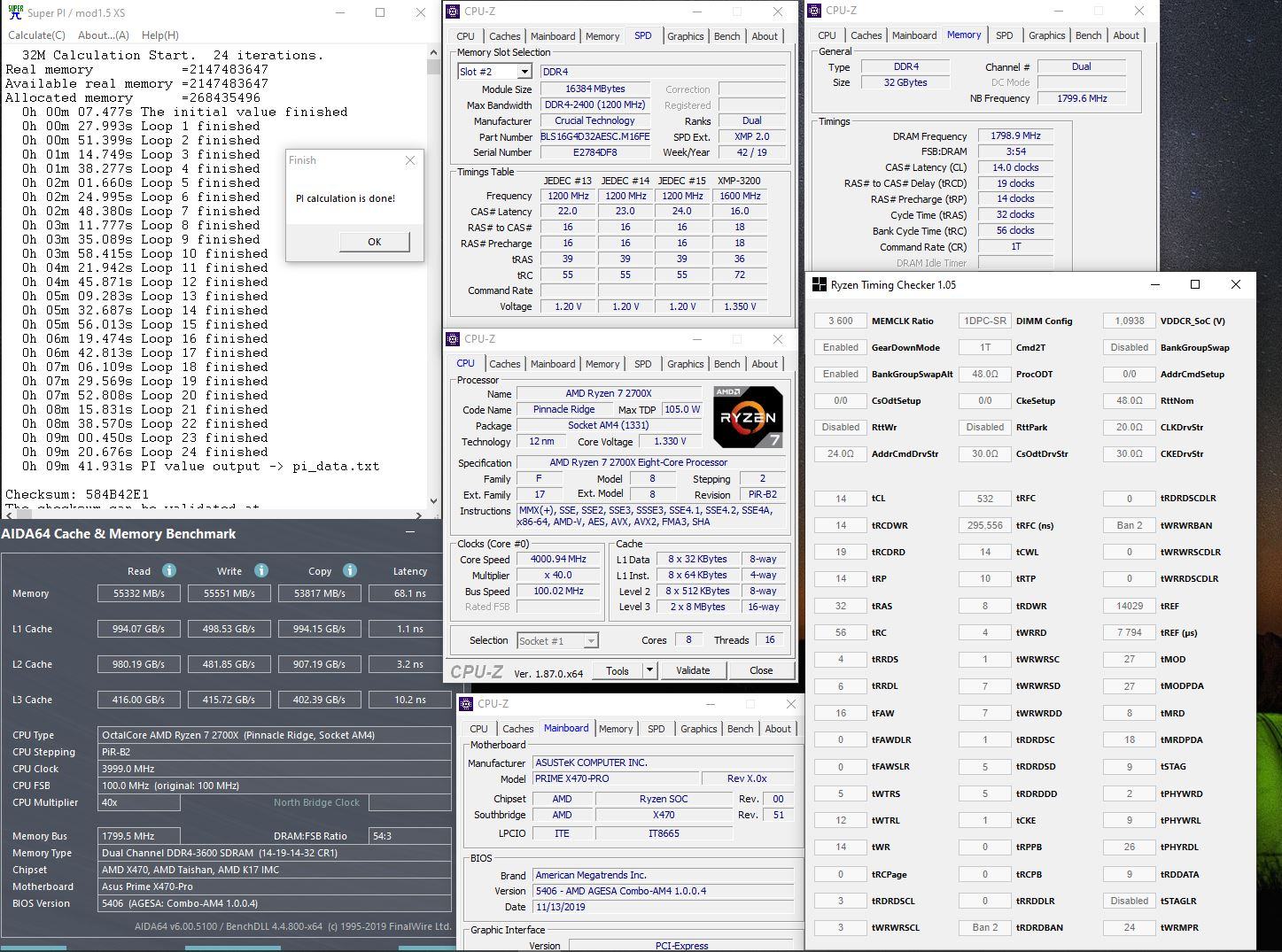Click the processor Name AMD Ryzen 7 2700X
Screen dimensions: 1282x952
[609, 394]
